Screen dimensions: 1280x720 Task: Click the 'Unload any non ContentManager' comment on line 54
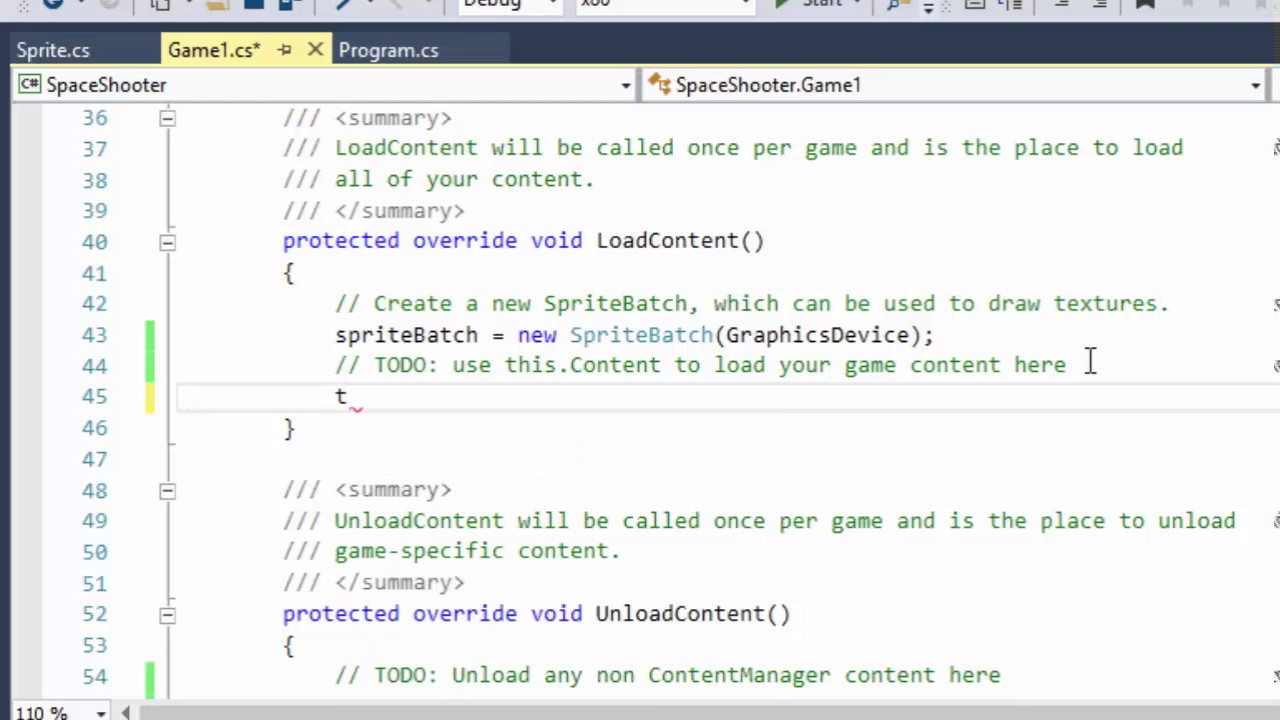click(667, 675)
